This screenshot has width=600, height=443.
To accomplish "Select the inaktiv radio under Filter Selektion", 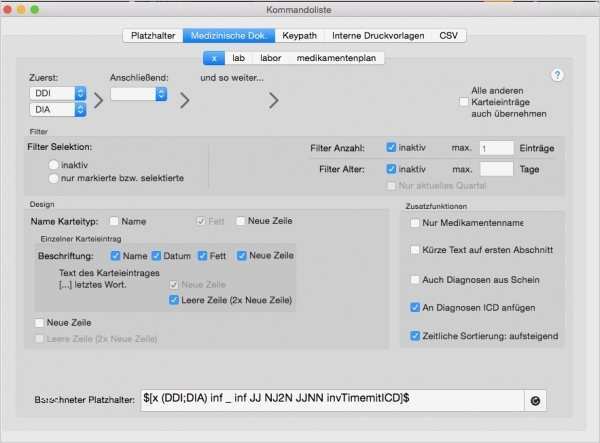I will click(x=54, y=165).
